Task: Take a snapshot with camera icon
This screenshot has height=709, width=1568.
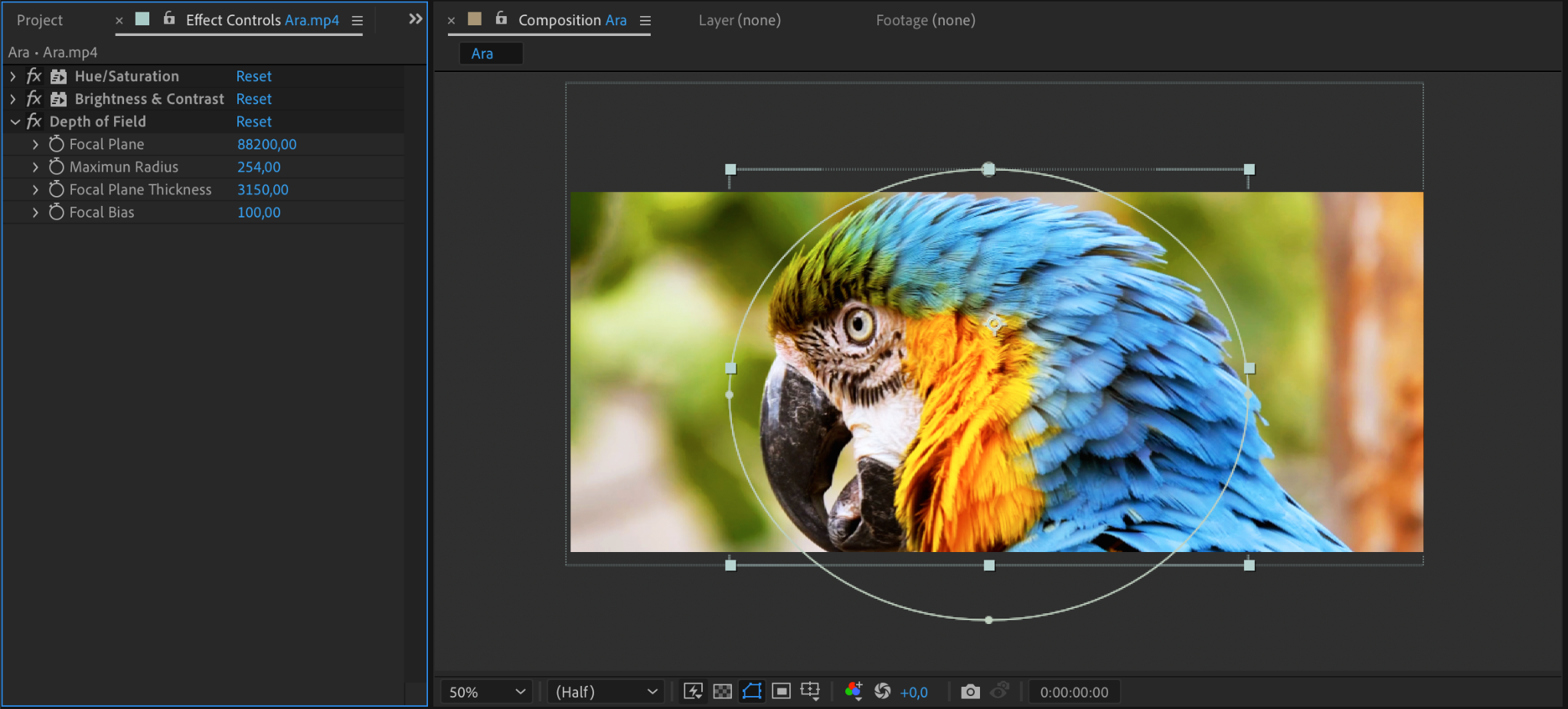Action: 970,691
